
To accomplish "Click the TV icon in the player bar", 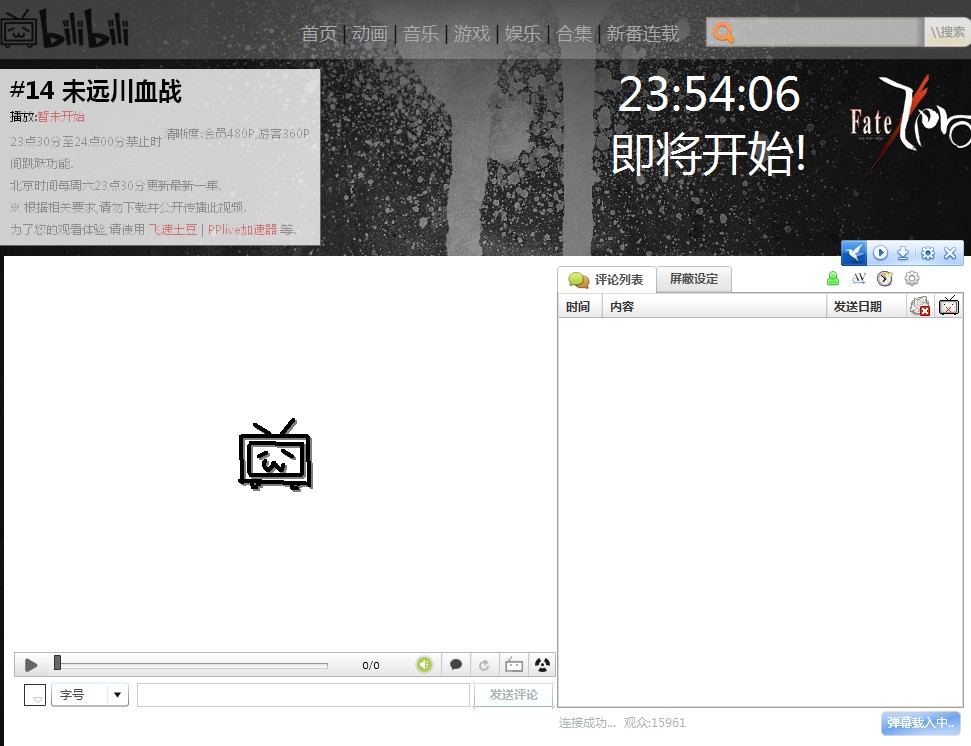I will coord(513,665).
